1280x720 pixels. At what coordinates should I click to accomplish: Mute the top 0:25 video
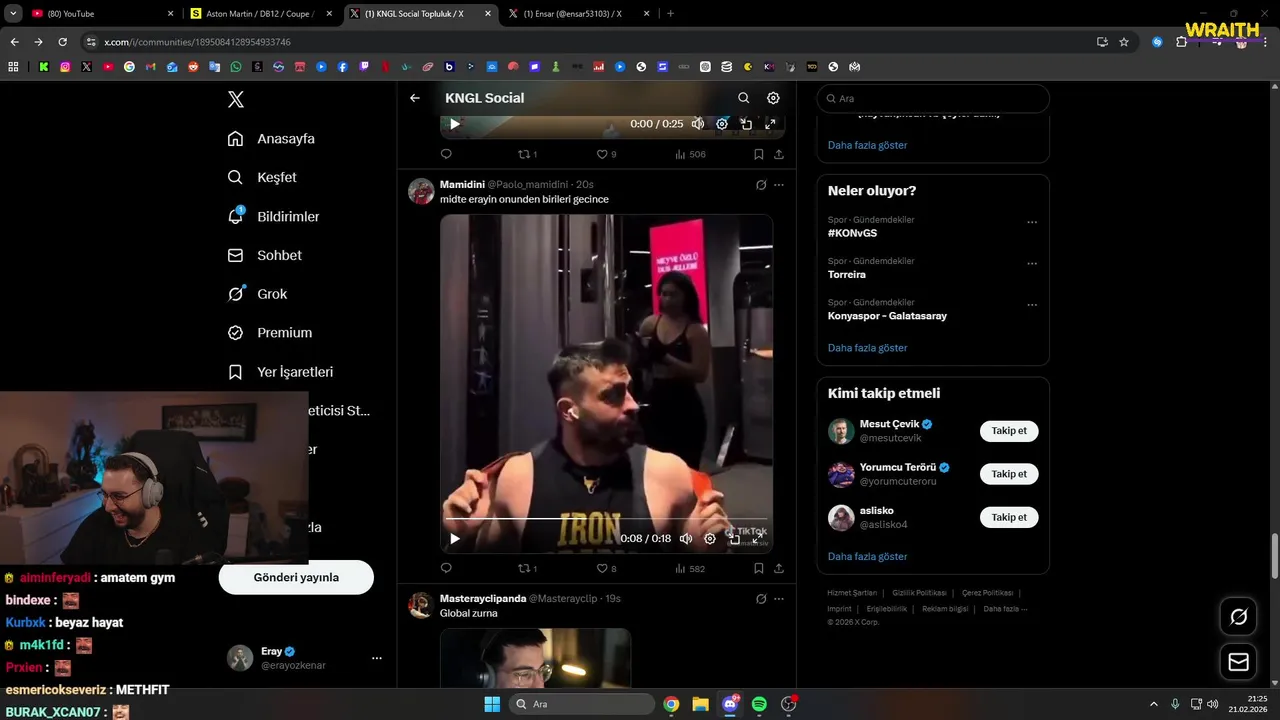(x=698, y=124)
